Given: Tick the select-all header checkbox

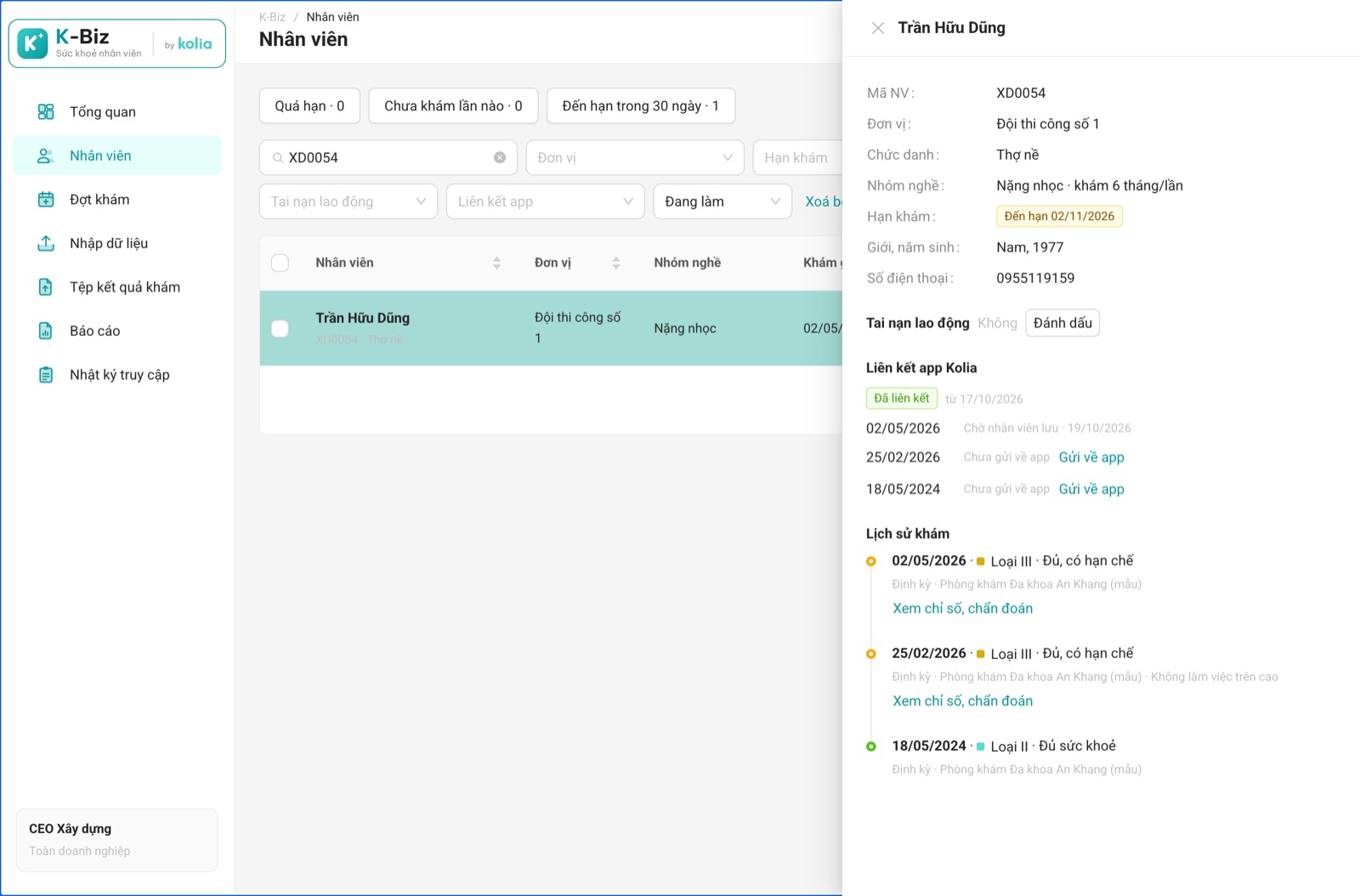Looking at the screenshot, I should [x=280, y=263].
